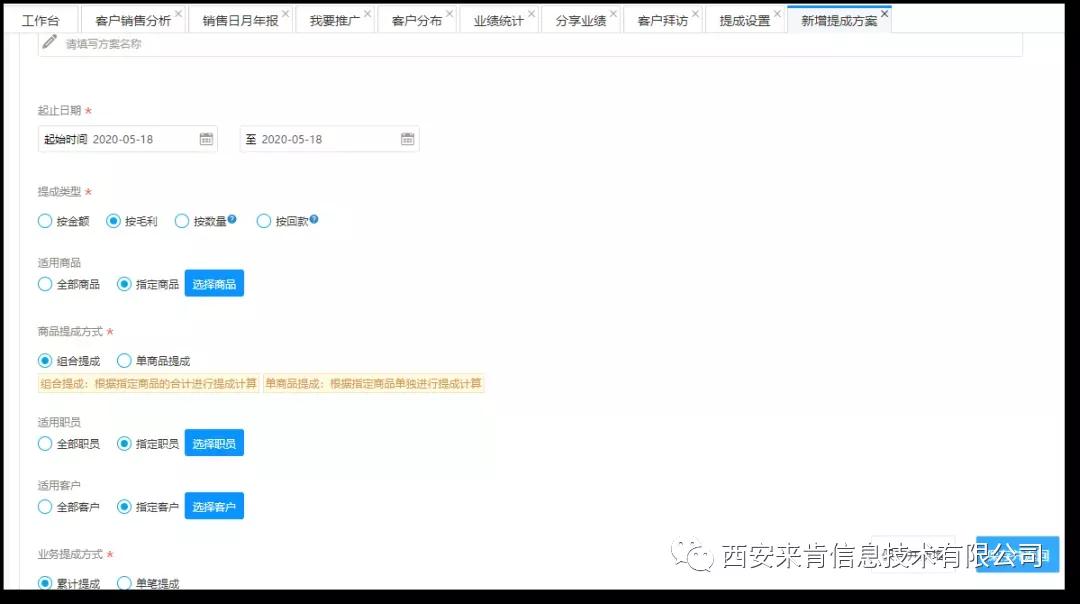Image resolution: width=1080 pixels, height=604 pixels.
Task: Close the 客户销售分析 tab
Action: pos(178,13)
